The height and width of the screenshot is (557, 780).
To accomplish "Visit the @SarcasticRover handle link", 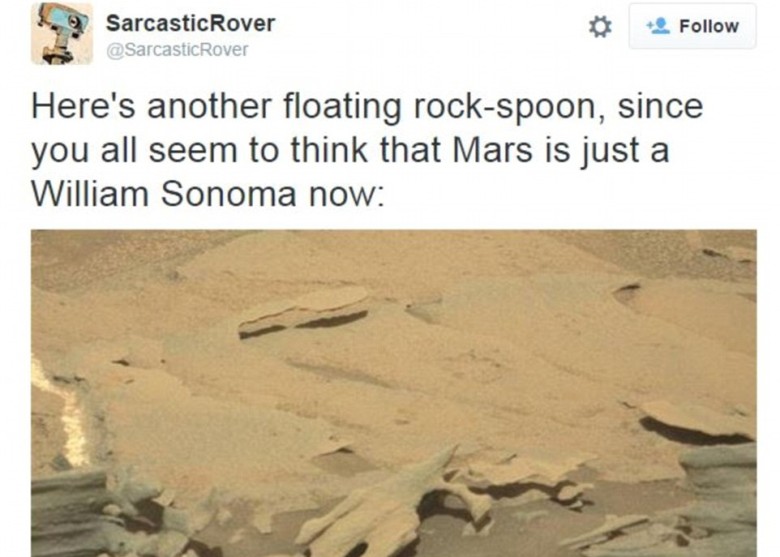I will point(177,49).
